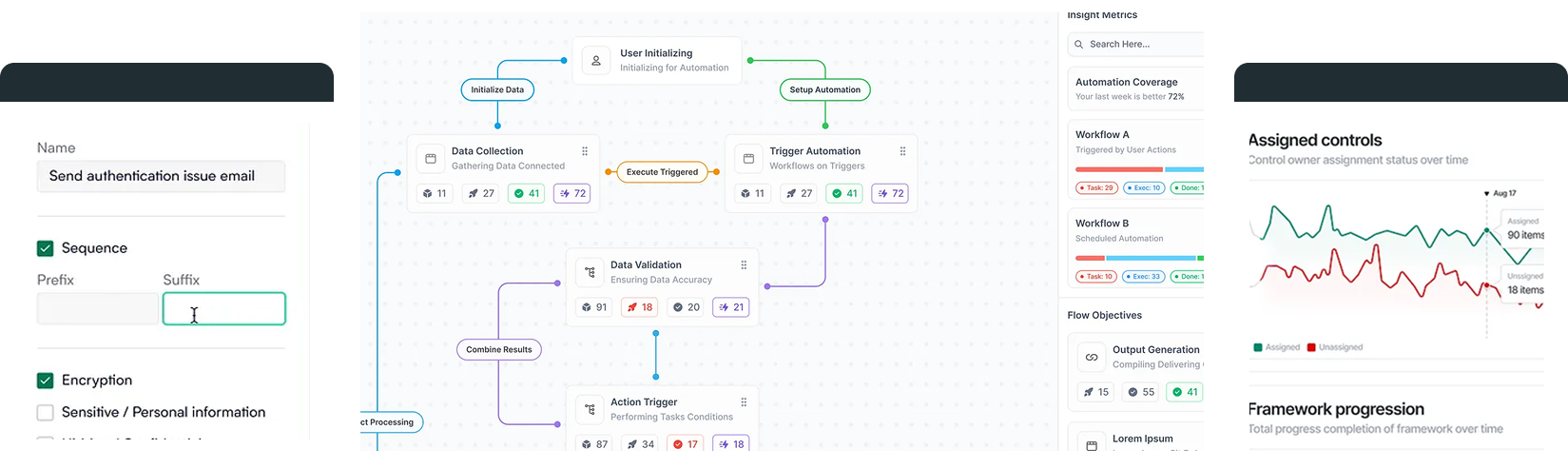
Task: Click the user icon in User Initializing node
Action: (596, 61)
